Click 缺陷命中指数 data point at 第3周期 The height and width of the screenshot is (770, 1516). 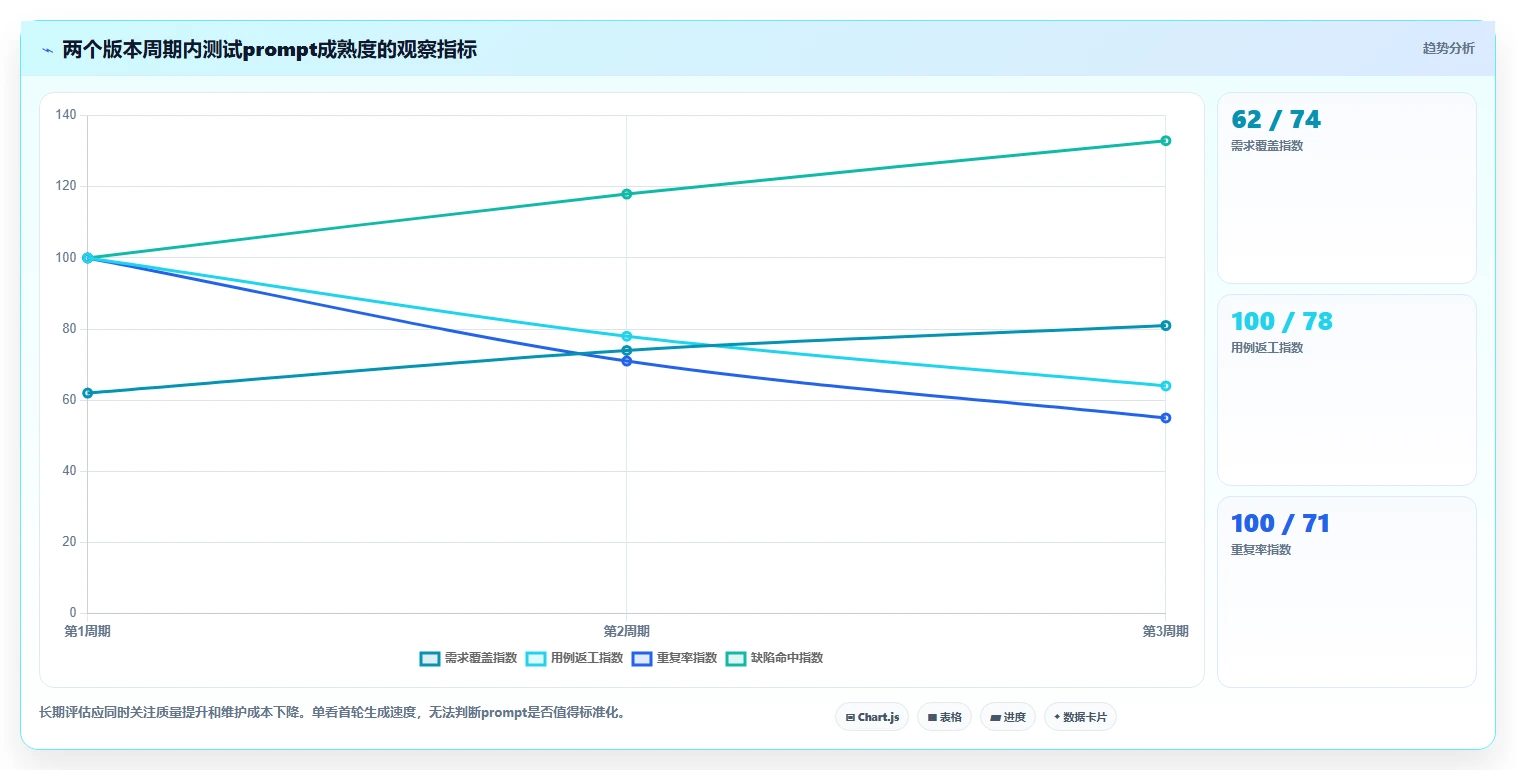pyautogui.click(x=1165, y=141)
